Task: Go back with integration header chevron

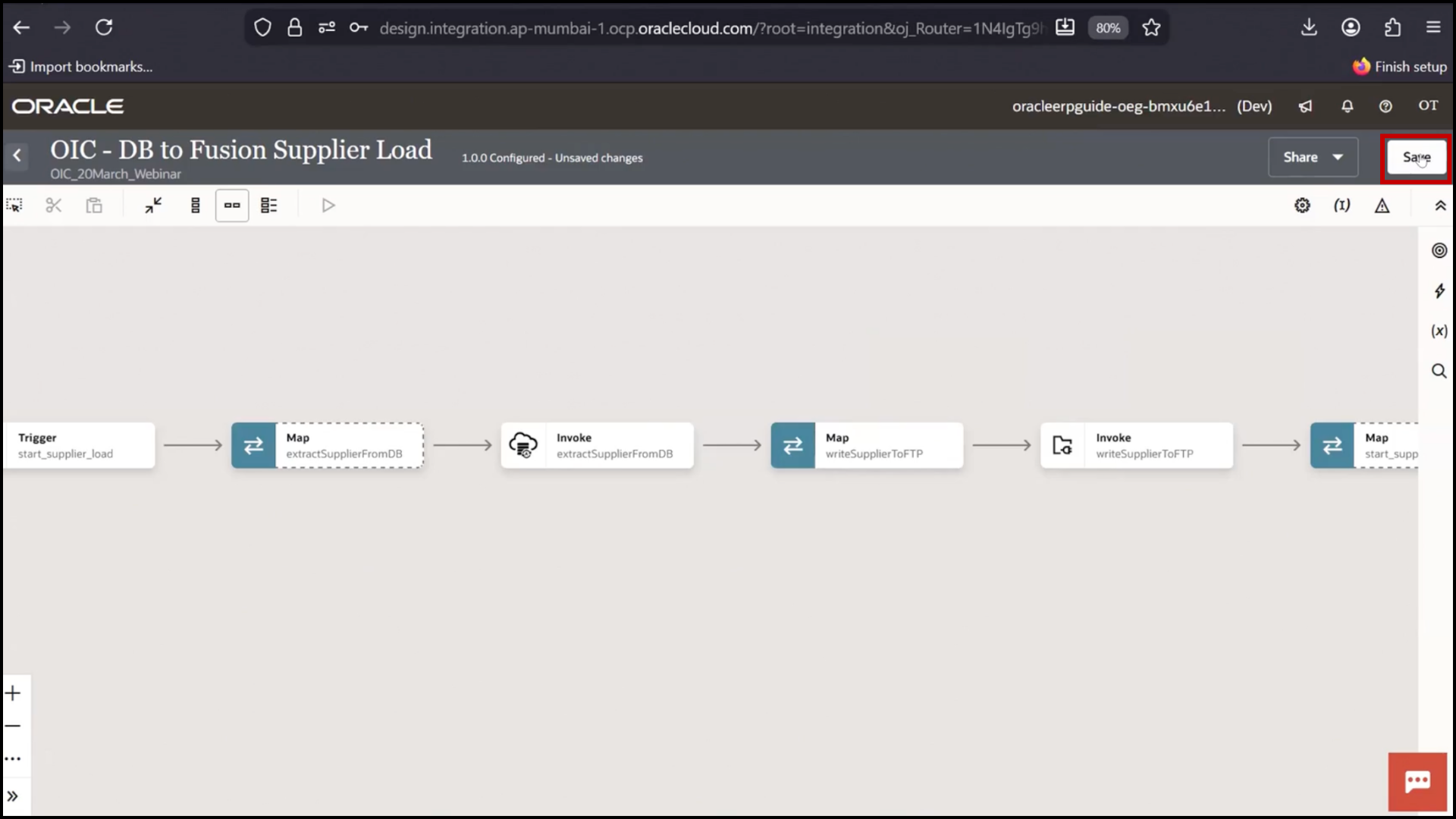Action: click(17, 156)
